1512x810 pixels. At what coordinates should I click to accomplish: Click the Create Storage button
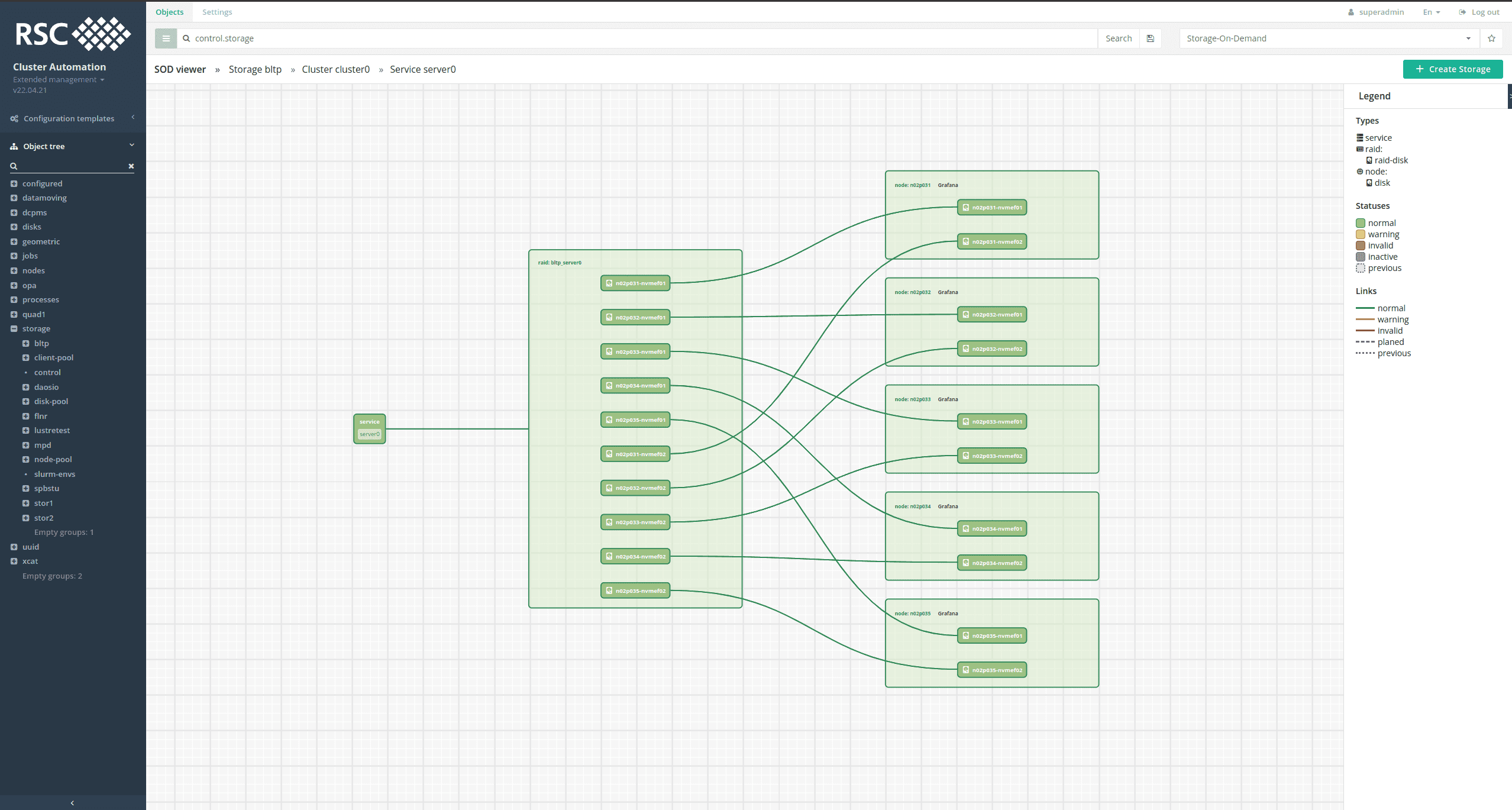(x=1452, y=69)
